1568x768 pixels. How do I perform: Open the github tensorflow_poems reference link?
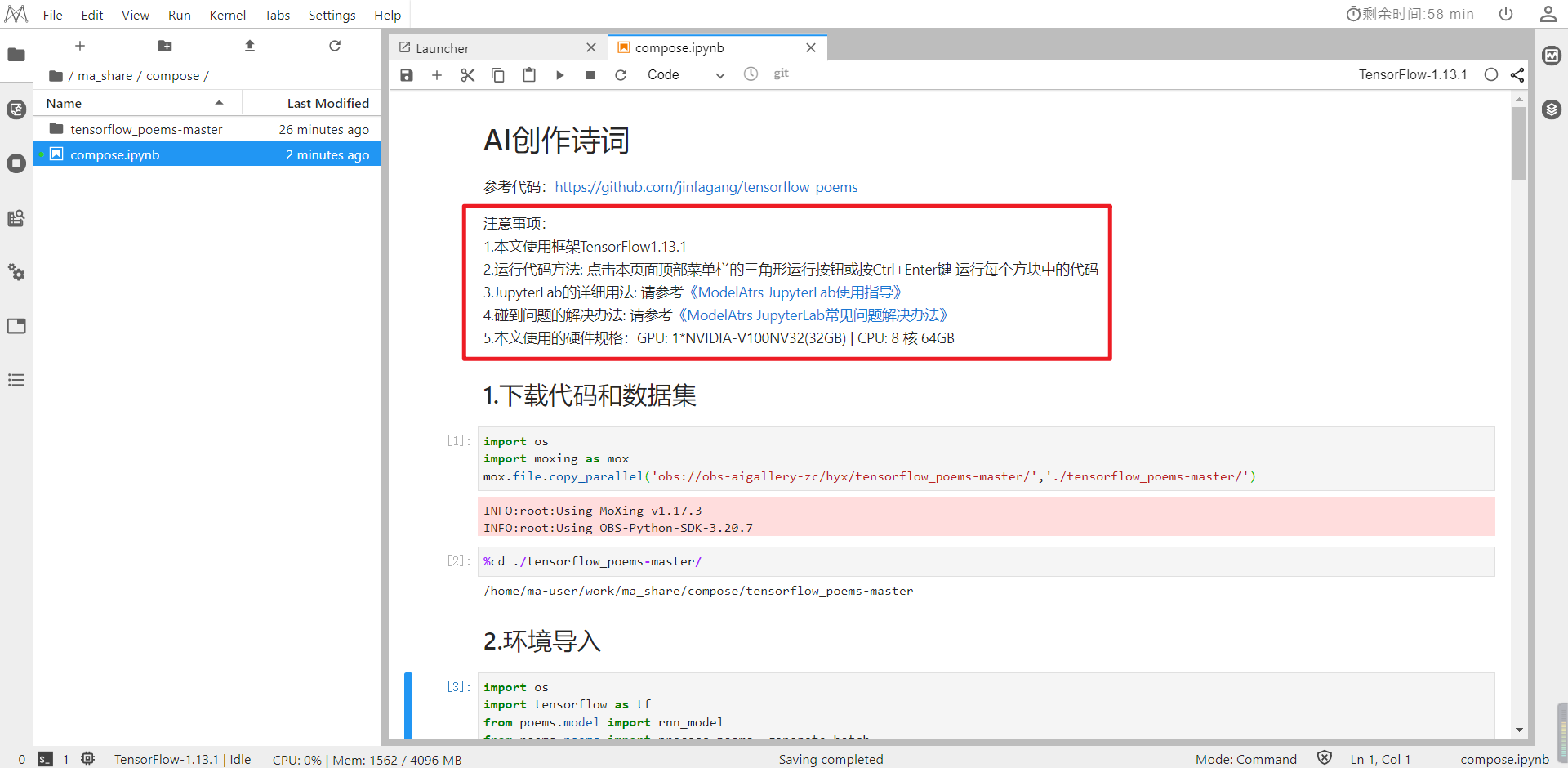[706, 187]
